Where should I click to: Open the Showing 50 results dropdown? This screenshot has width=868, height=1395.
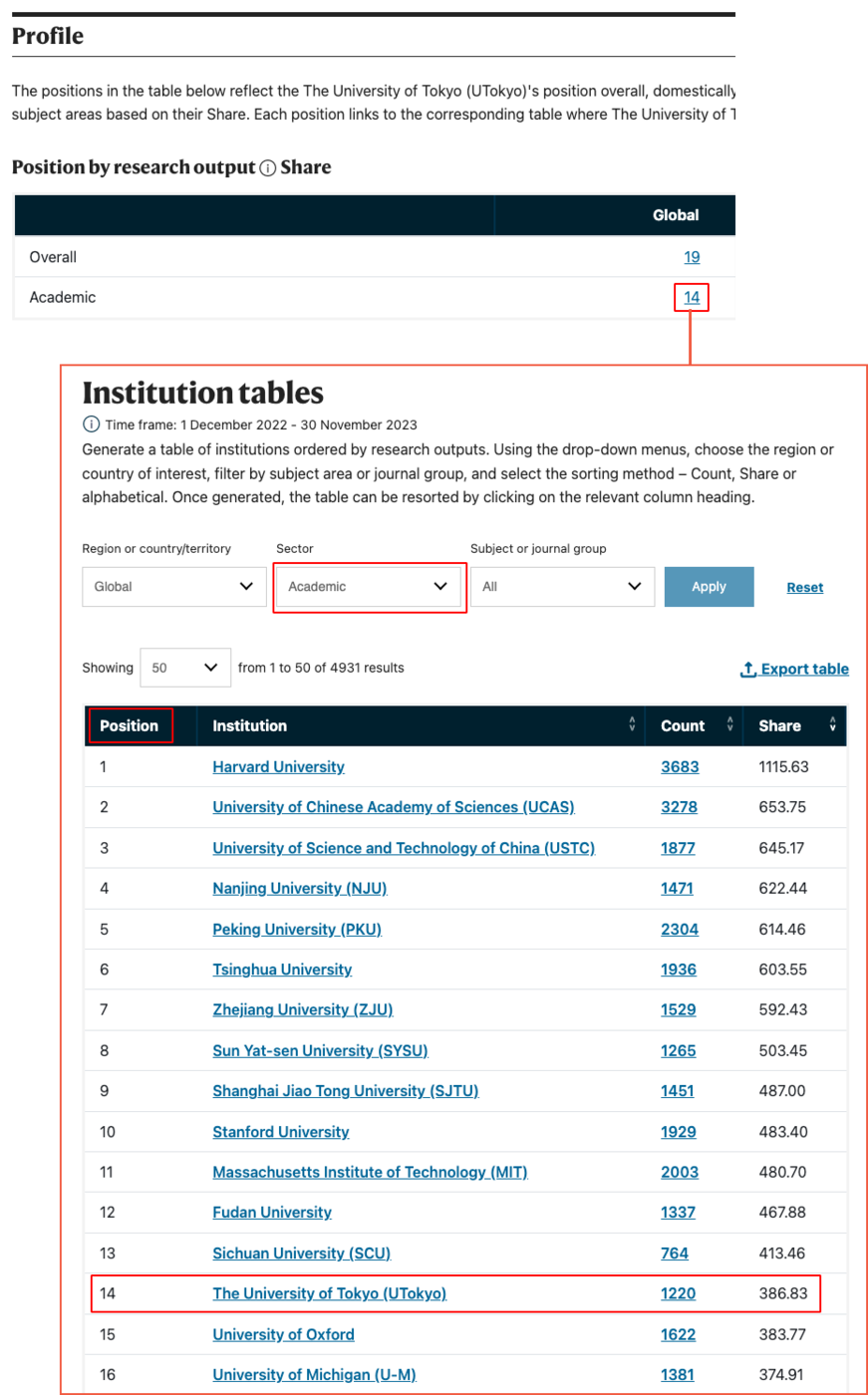185,668
